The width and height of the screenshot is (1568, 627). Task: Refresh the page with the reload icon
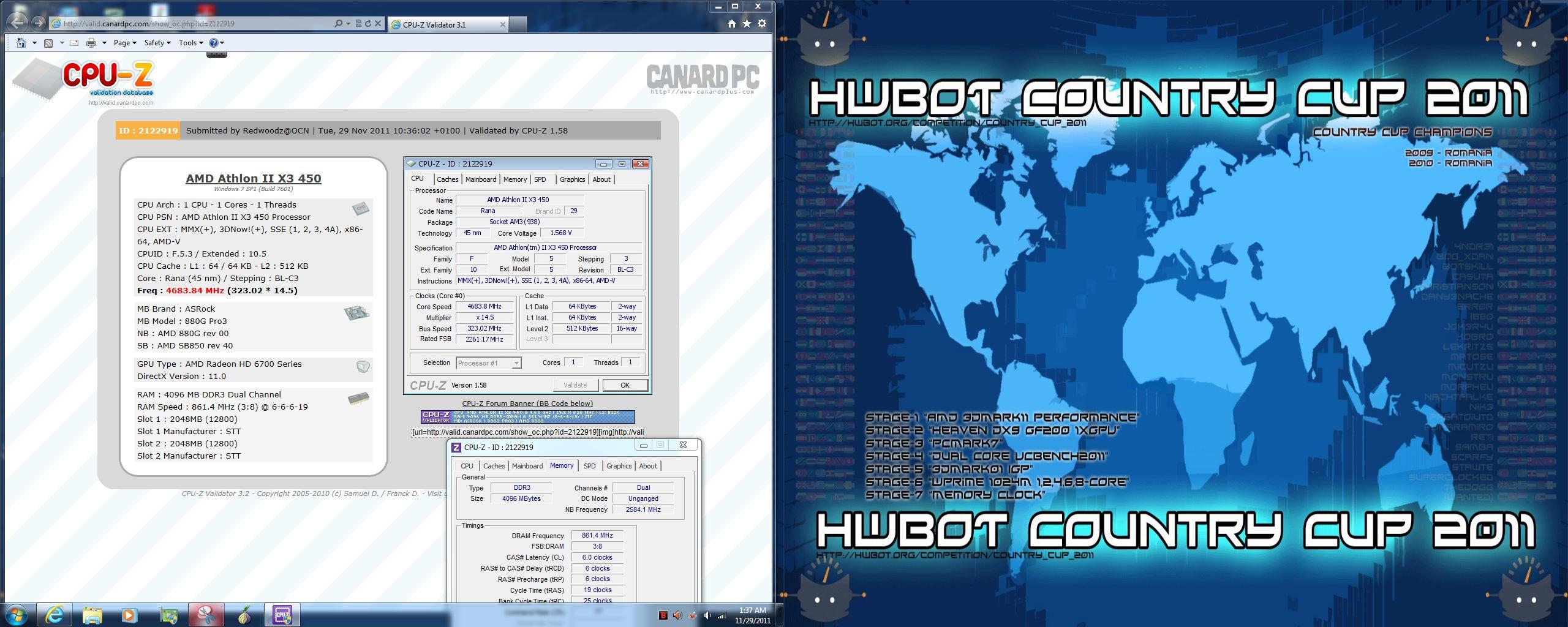[368, 24]
